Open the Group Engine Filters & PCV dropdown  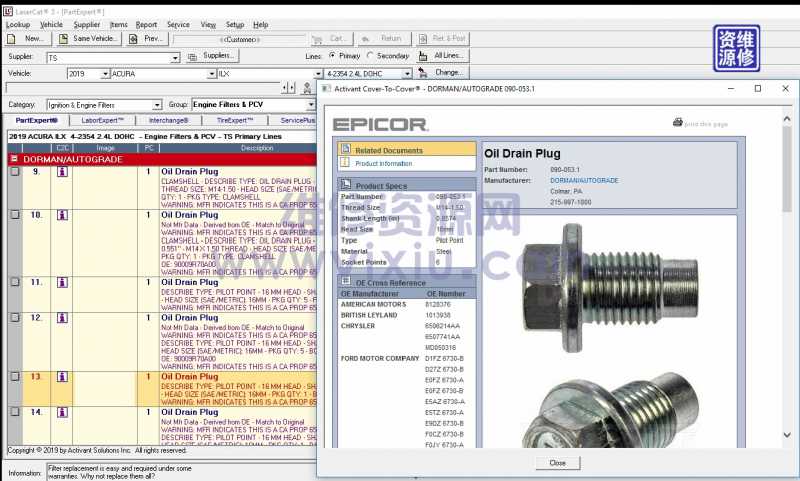coord(311,105)
